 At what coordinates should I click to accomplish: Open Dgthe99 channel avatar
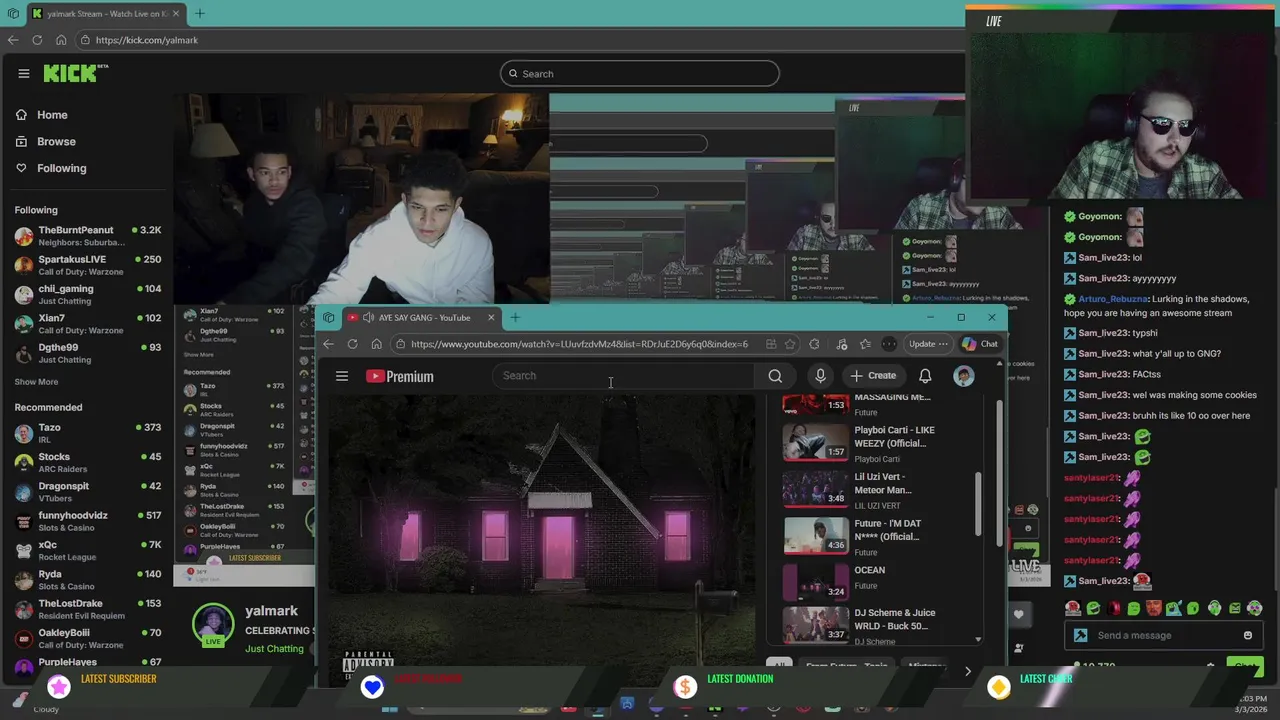point(24,354)
